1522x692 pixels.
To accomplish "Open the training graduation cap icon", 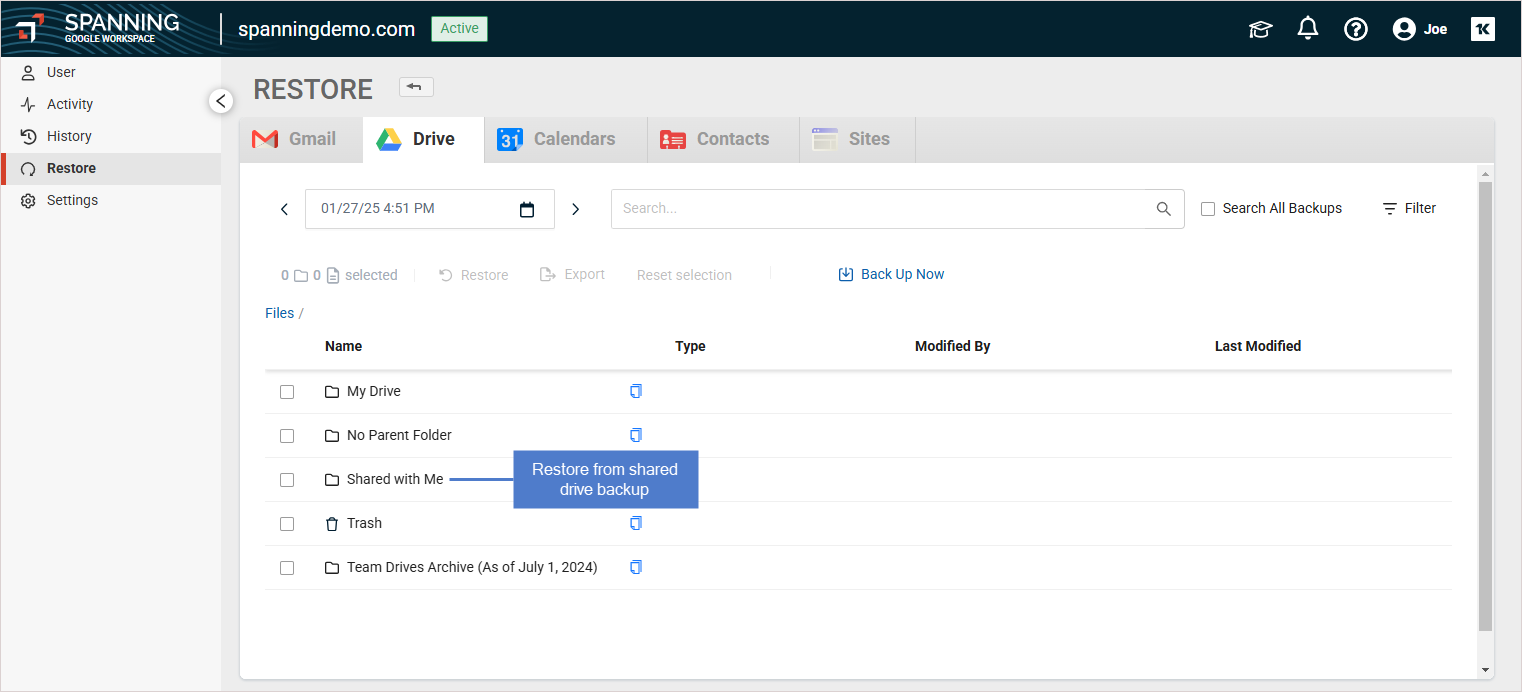I will 1260,29.
